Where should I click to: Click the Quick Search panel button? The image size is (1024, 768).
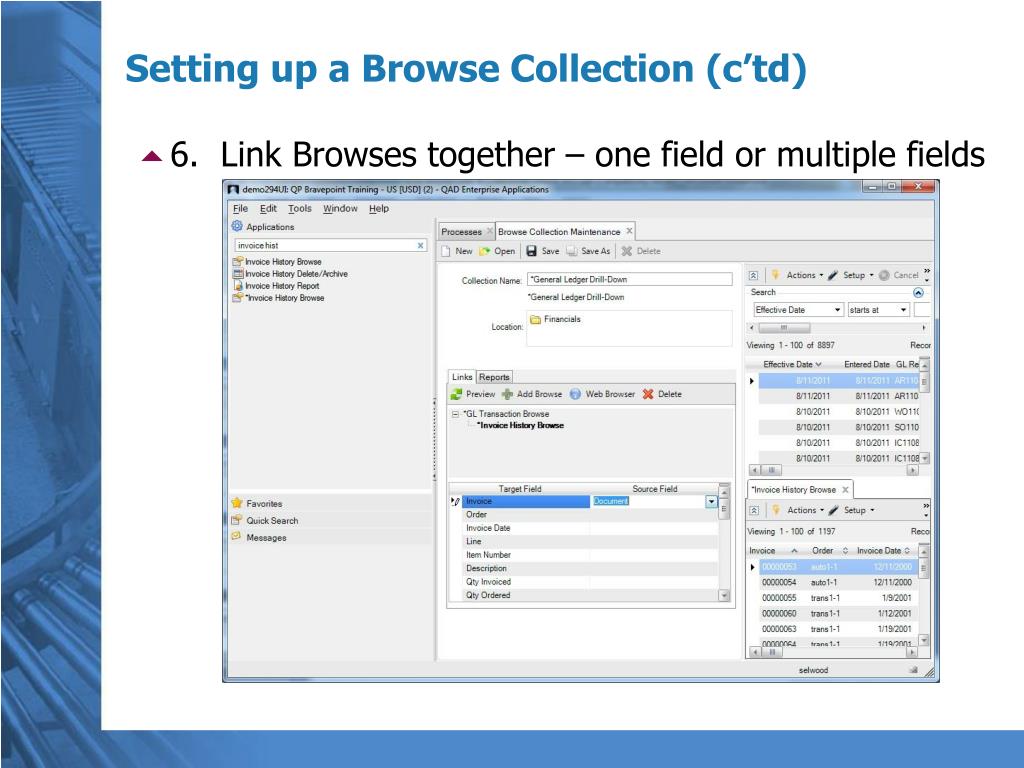(x=330, y=520)
